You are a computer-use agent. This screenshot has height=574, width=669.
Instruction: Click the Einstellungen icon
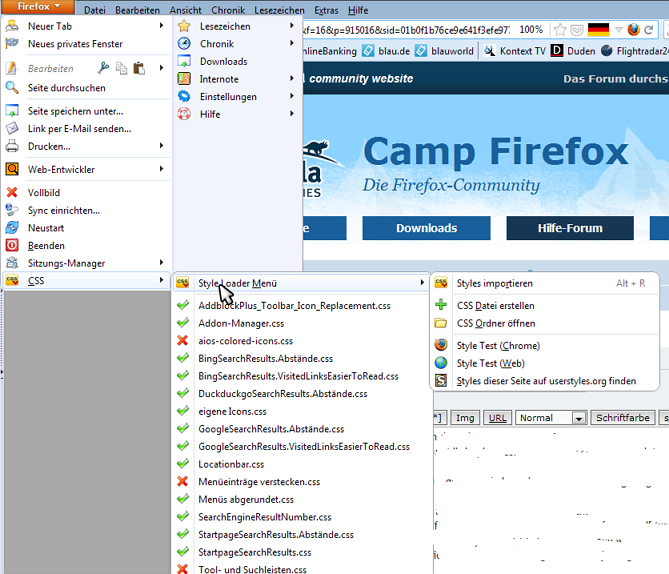(x=184, y=96)
